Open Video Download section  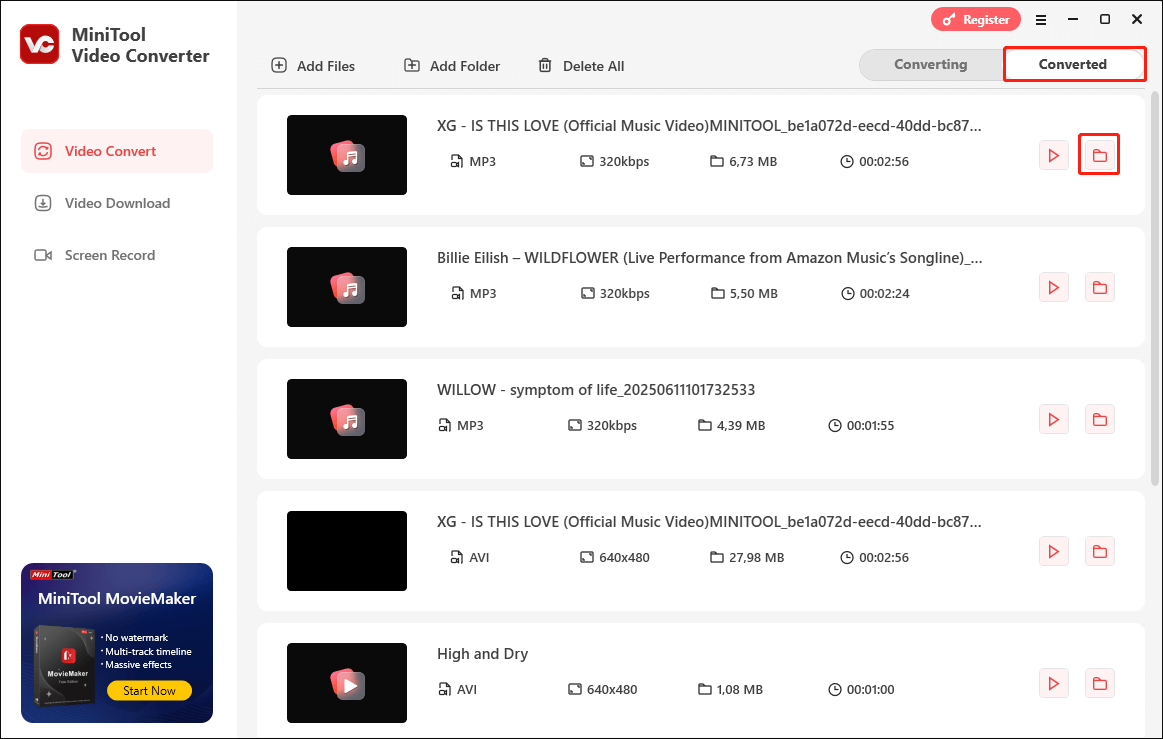tap(116, 203)
